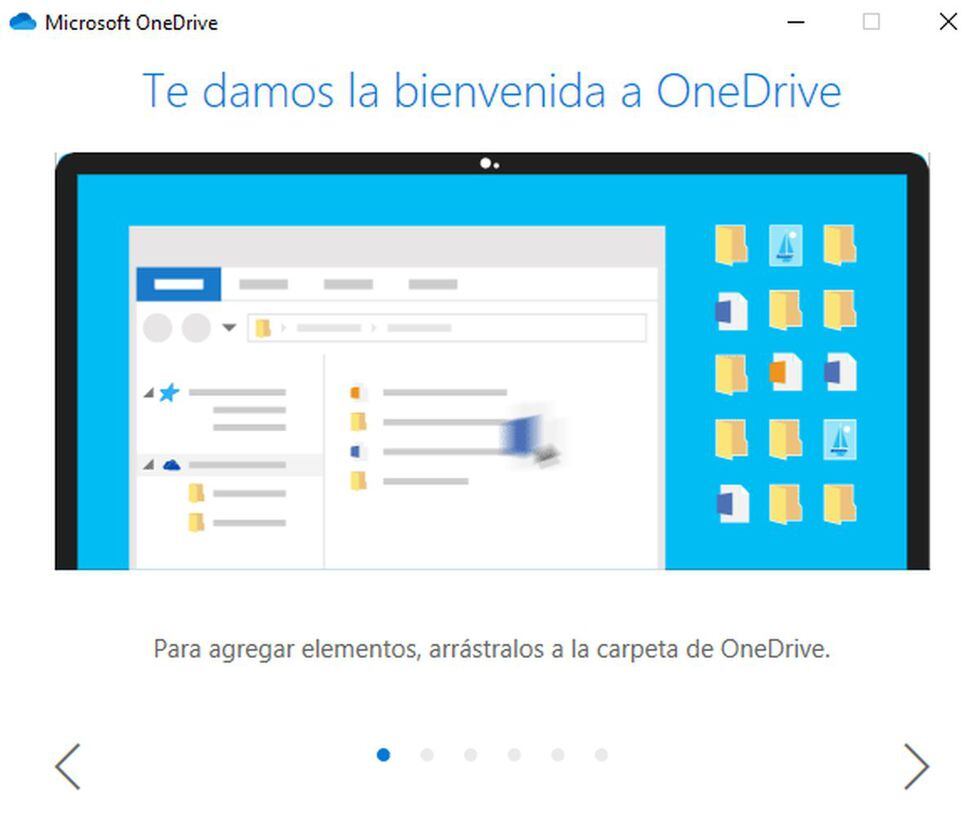
Task: Click sailboat picture icon in top desktop row
Action: point(785,245)
